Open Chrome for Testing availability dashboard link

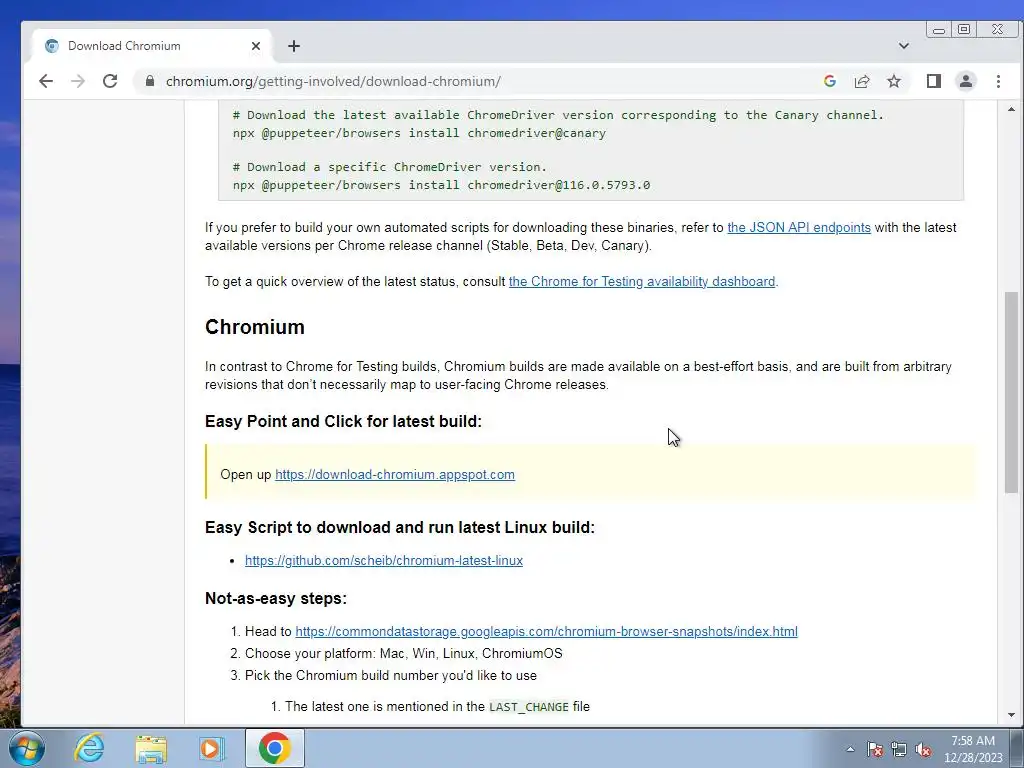pyautogui.click(x=642, y=281)
